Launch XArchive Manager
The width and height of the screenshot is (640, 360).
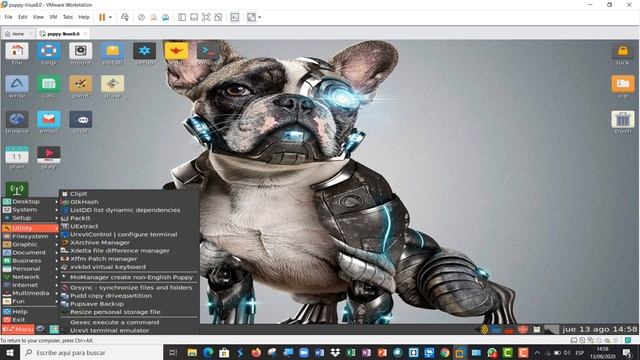pos(129,242)
